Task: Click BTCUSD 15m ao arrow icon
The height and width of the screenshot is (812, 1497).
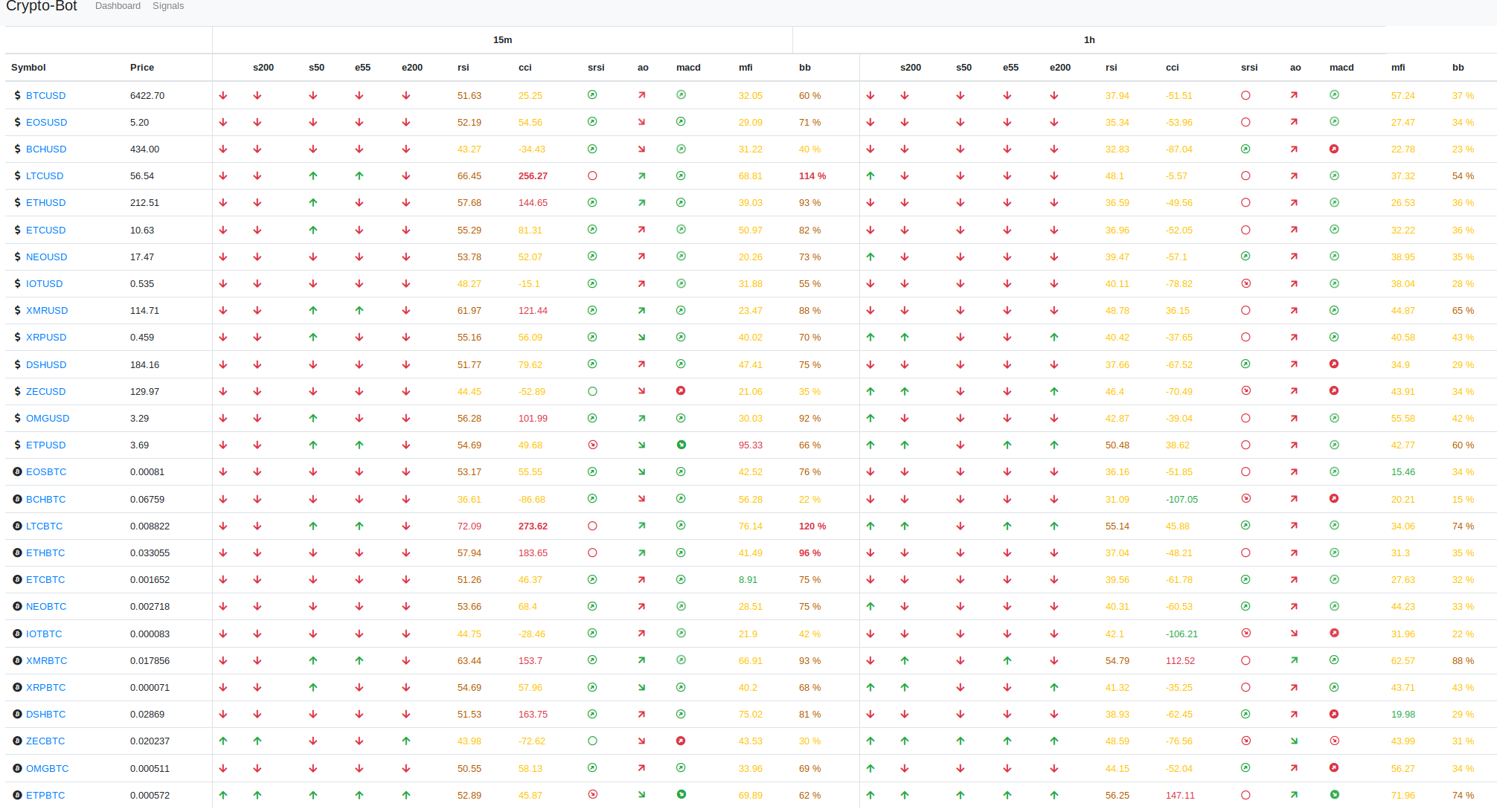Action: 641,95
